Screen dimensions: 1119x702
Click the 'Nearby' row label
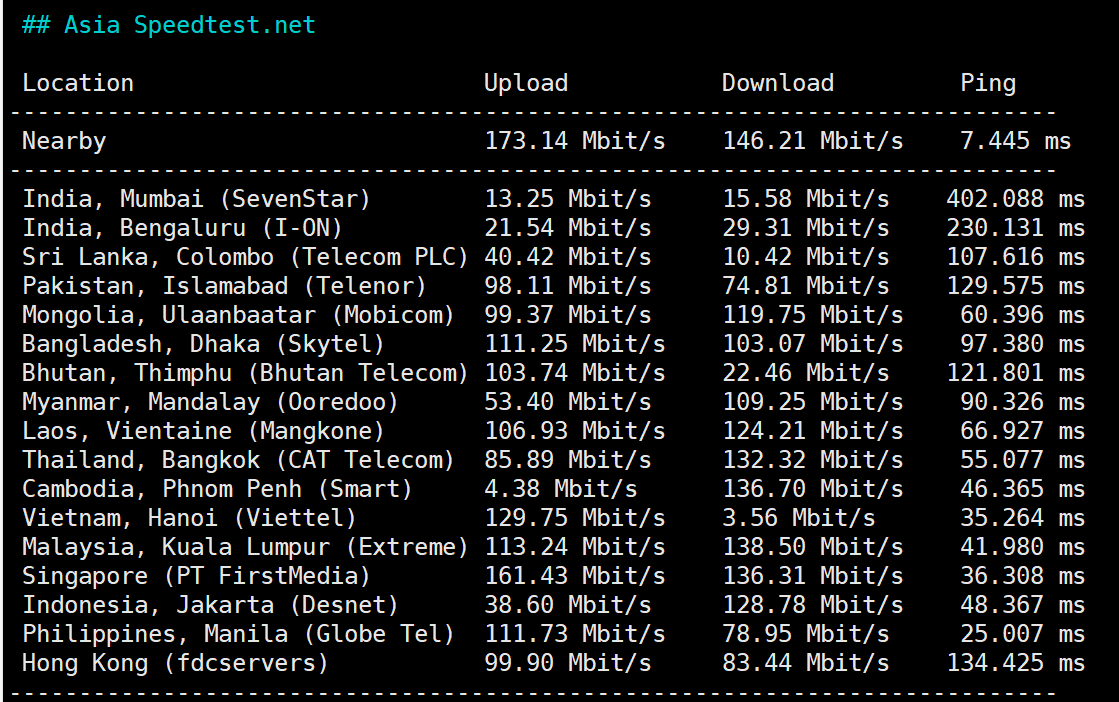tap(64, 141)
